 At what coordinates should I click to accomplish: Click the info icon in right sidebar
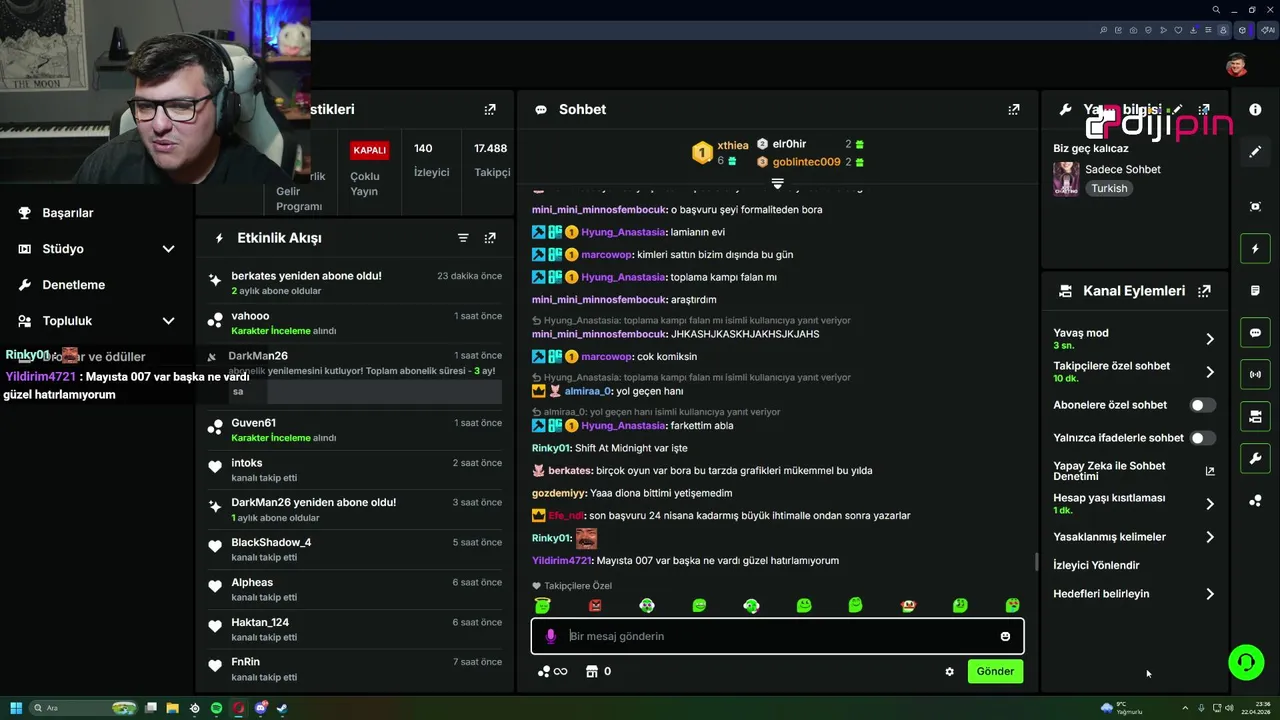[x=1255, y=110]
